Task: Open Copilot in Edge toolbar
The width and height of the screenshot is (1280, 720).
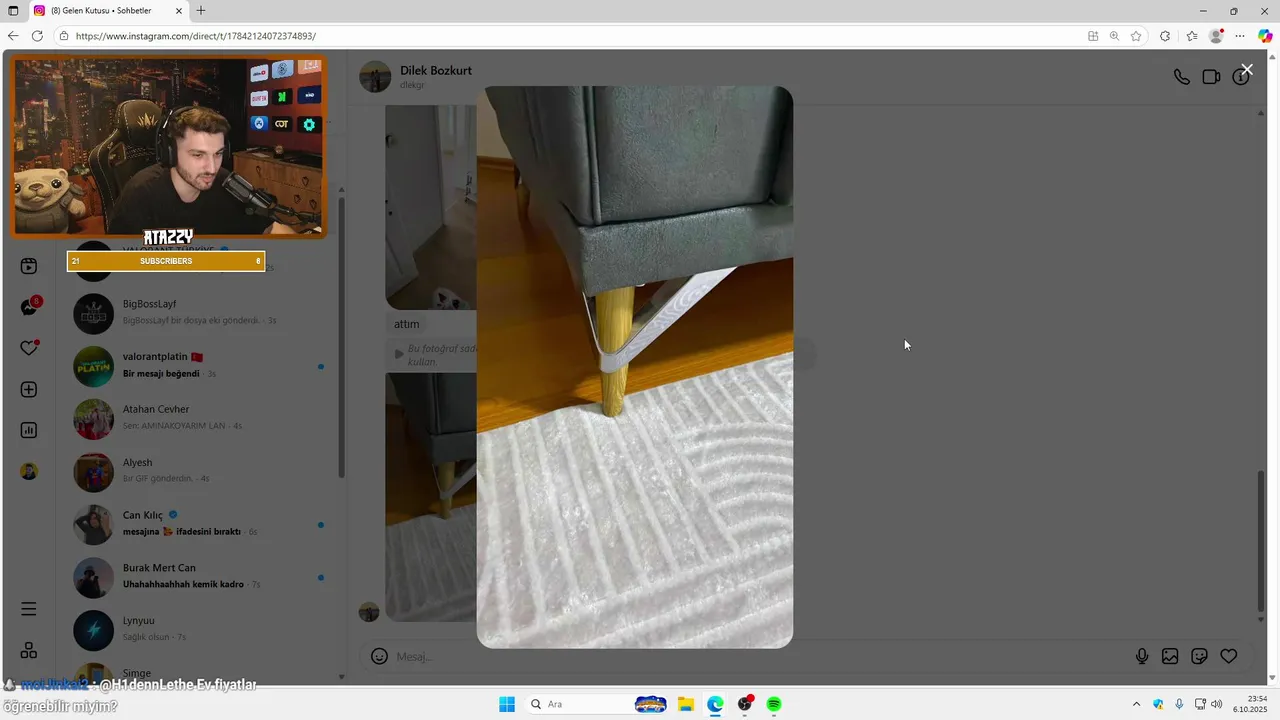Action: click(1265, 36)
